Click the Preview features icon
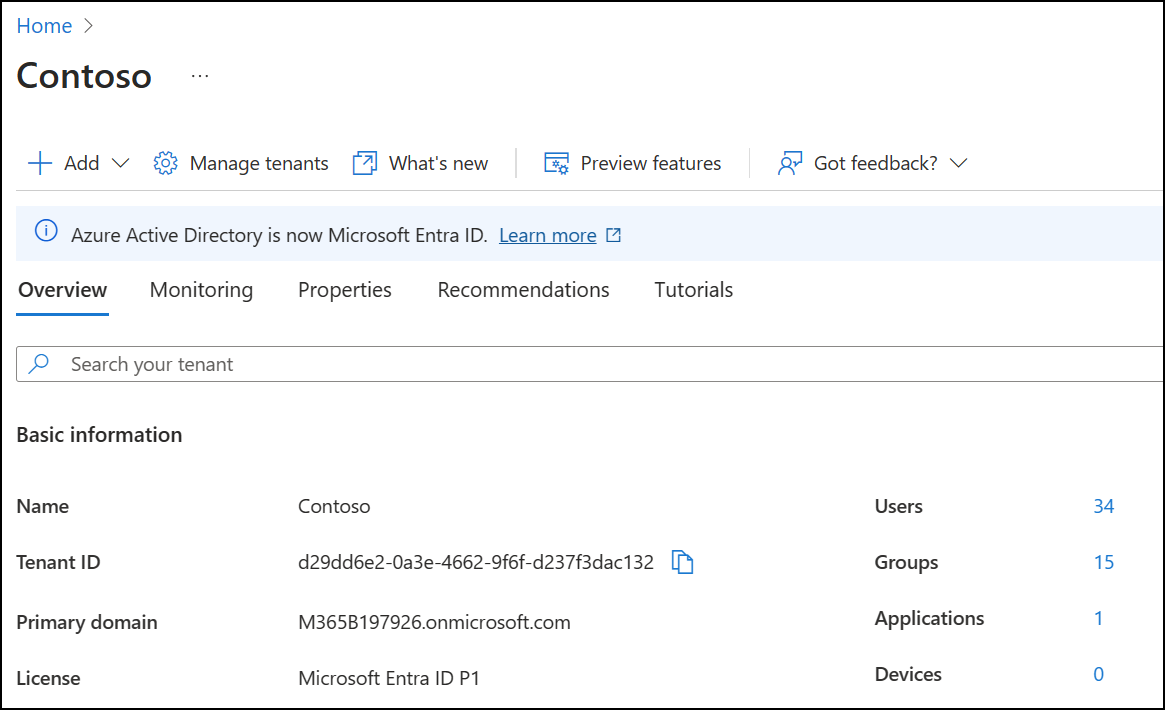The height and width of the screenshot is (710, 1165). [x=556, y=163]
